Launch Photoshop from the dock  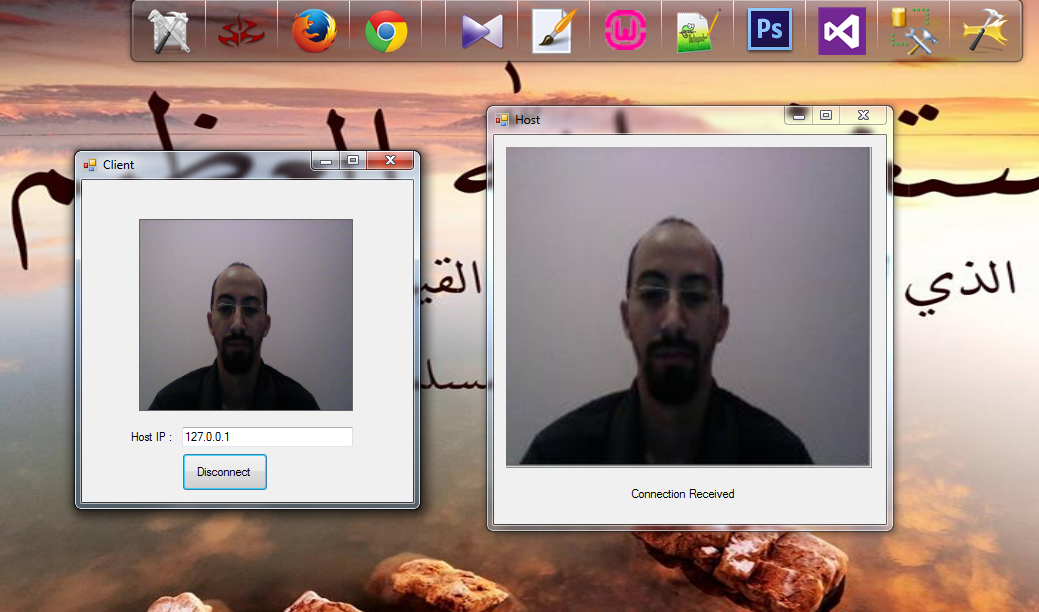[769, 31]
